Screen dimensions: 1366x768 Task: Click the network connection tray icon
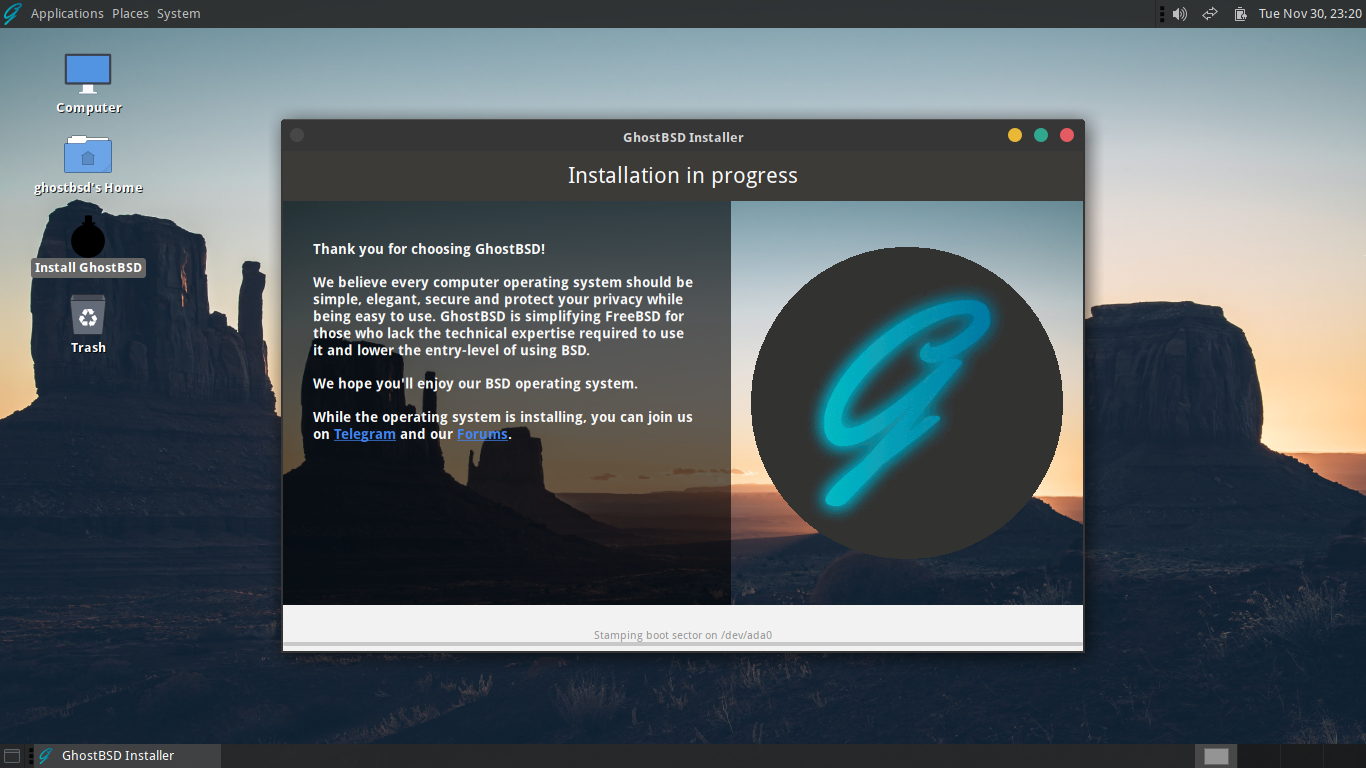pos(1209,14)
